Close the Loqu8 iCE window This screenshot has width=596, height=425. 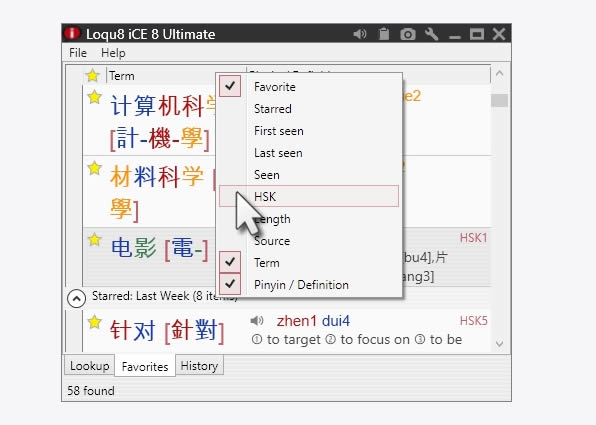[x=499, y=34]
